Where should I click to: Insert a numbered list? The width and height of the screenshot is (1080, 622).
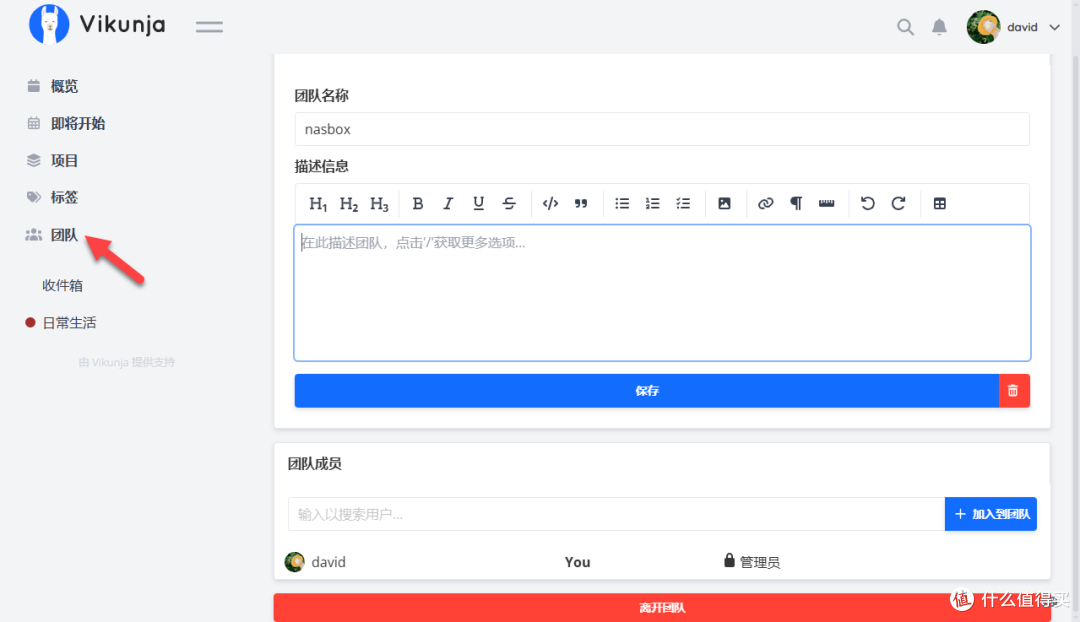[x=652, y=203]
